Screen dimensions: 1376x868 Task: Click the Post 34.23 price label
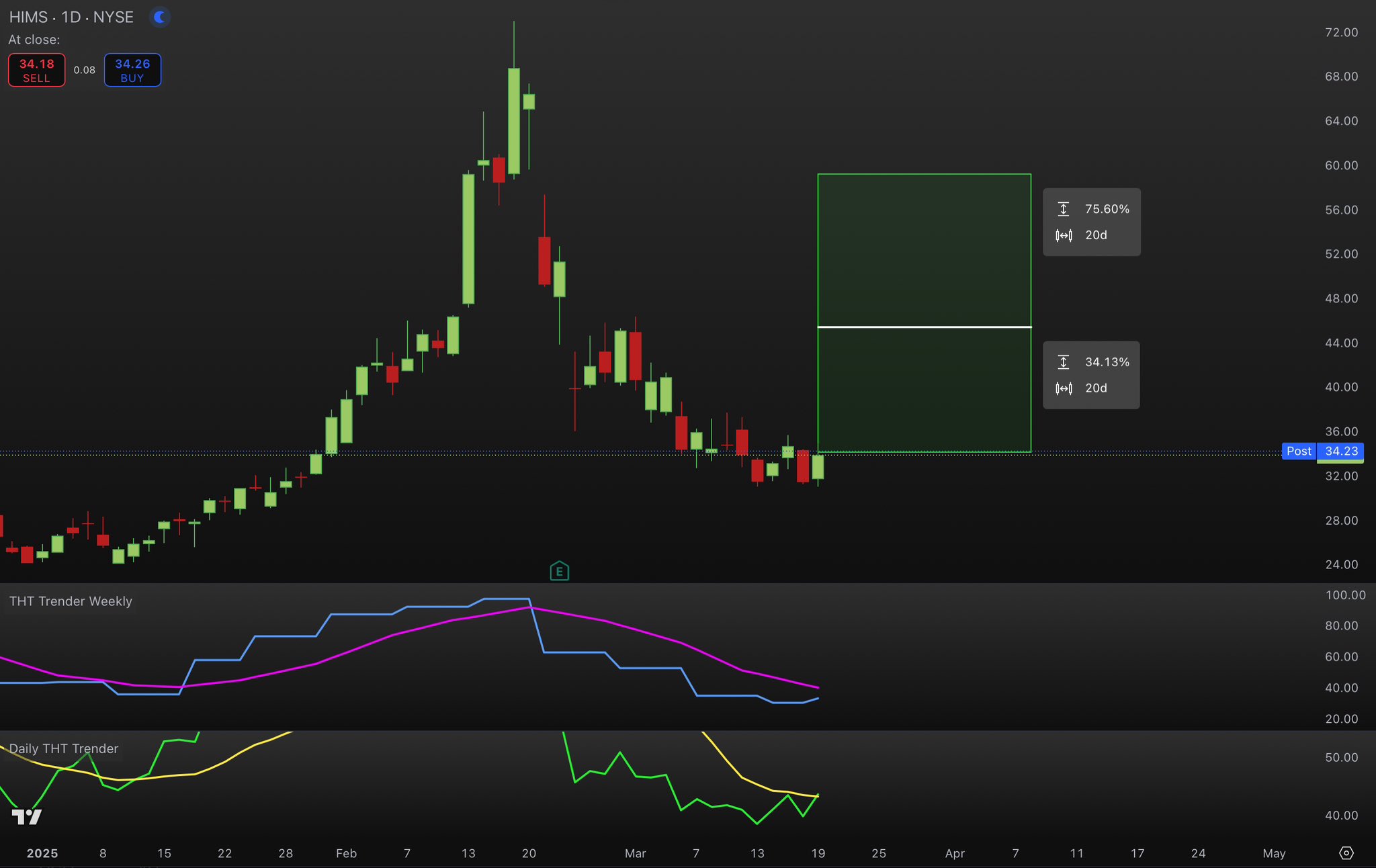1322,451
